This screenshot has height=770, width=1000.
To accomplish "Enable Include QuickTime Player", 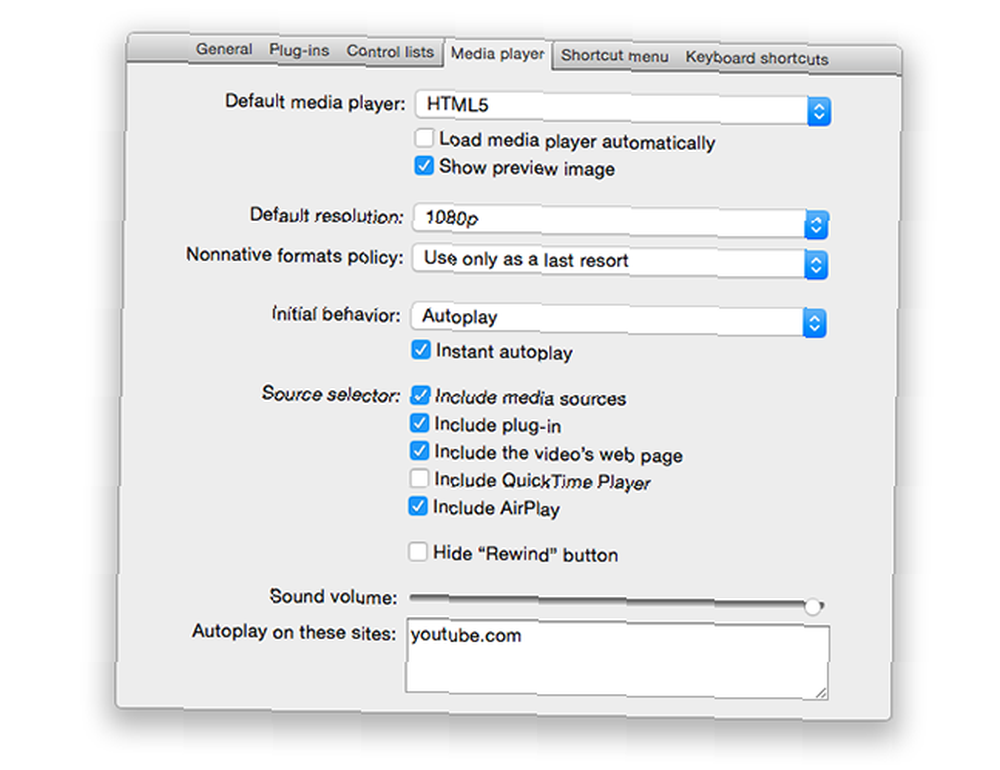I will pyautogui.click(x=419, y=478).
